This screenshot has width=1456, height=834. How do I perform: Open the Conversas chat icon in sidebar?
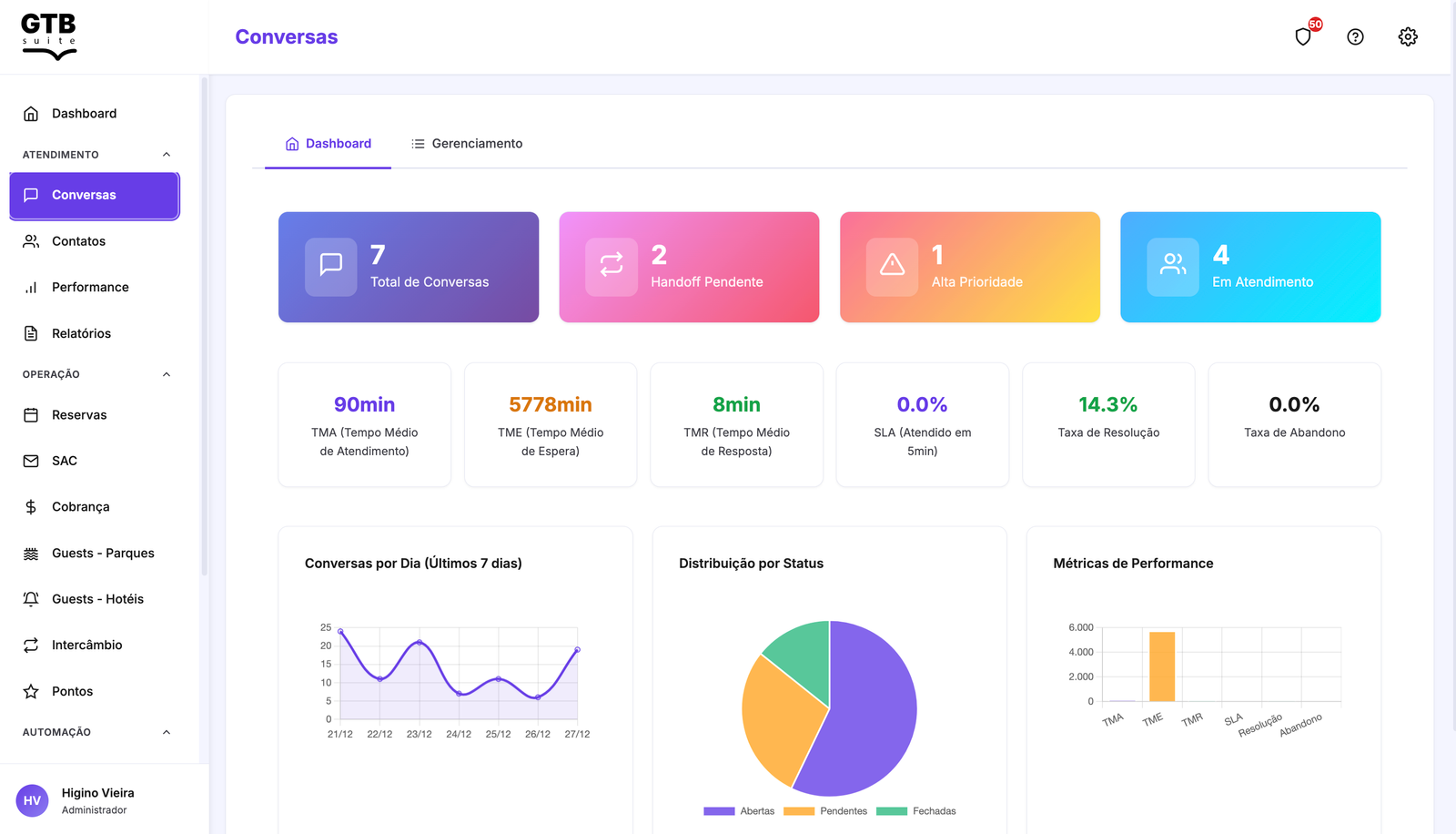tap(33, 194)
